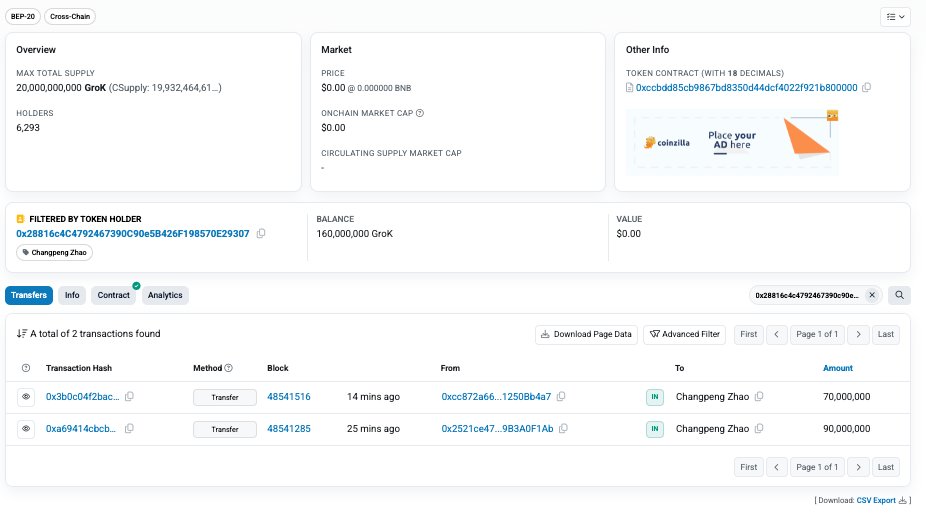Preview the first transaction with eye icon

click(x=26, y=397)
